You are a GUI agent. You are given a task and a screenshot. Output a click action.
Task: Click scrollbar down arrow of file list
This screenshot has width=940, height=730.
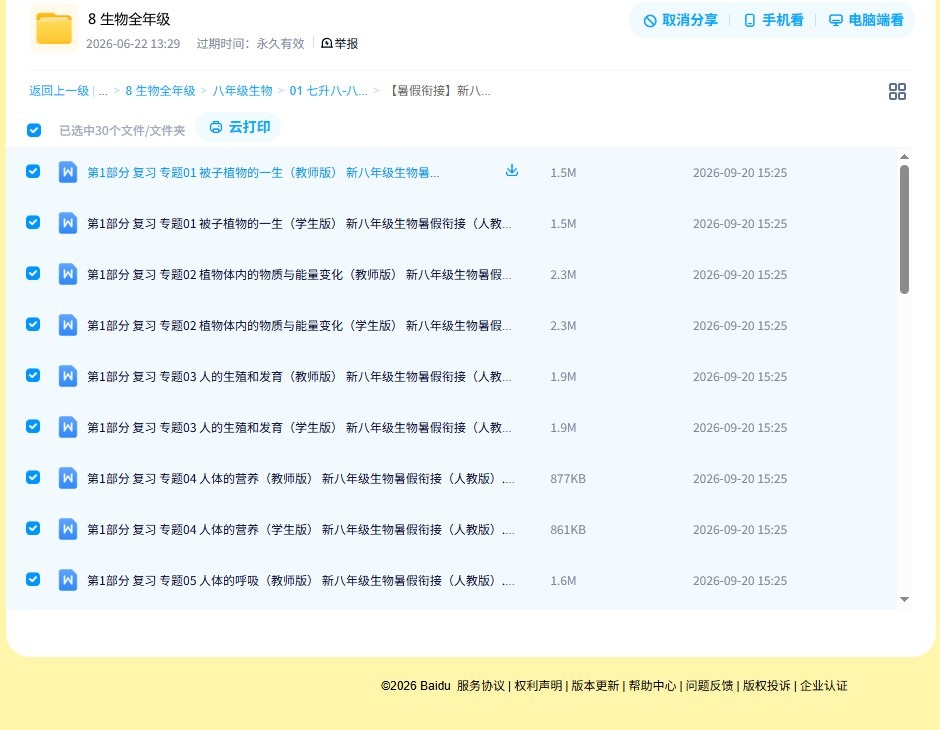(904, 599)
